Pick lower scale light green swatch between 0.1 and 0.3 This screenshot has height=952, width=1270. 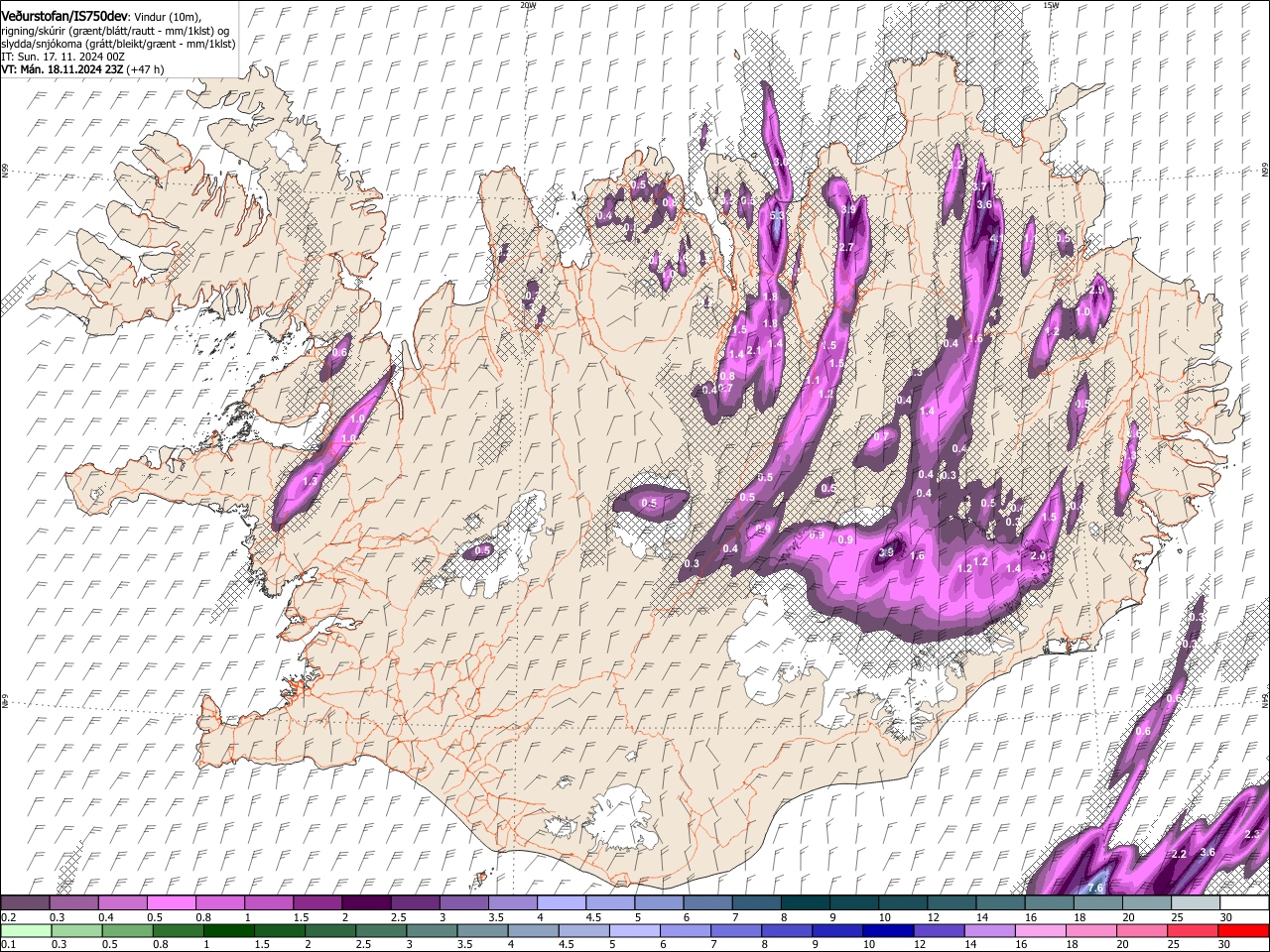[x=25, y=930]
